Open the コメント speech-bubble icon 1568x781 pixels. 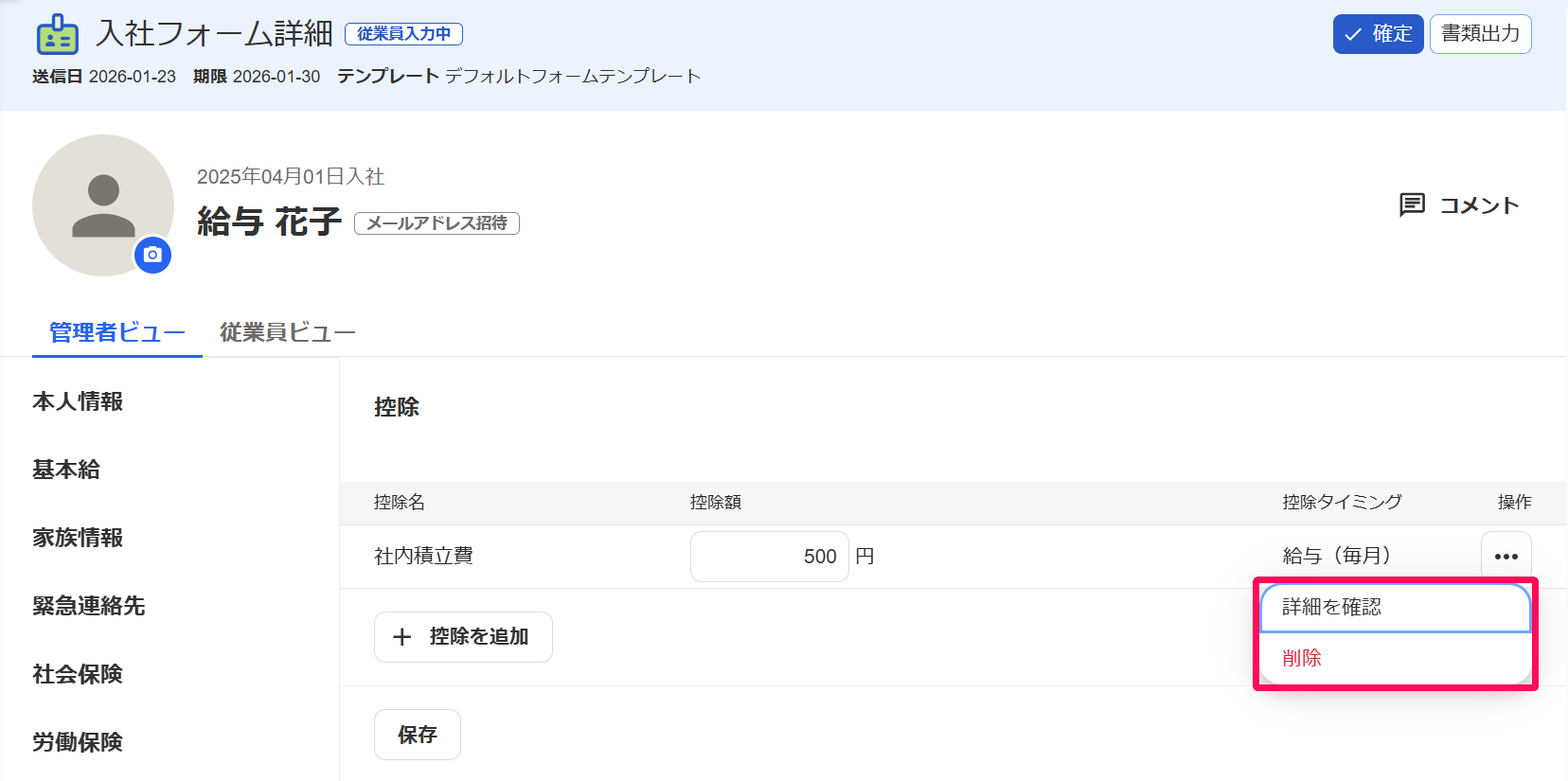pos(1412,205)
